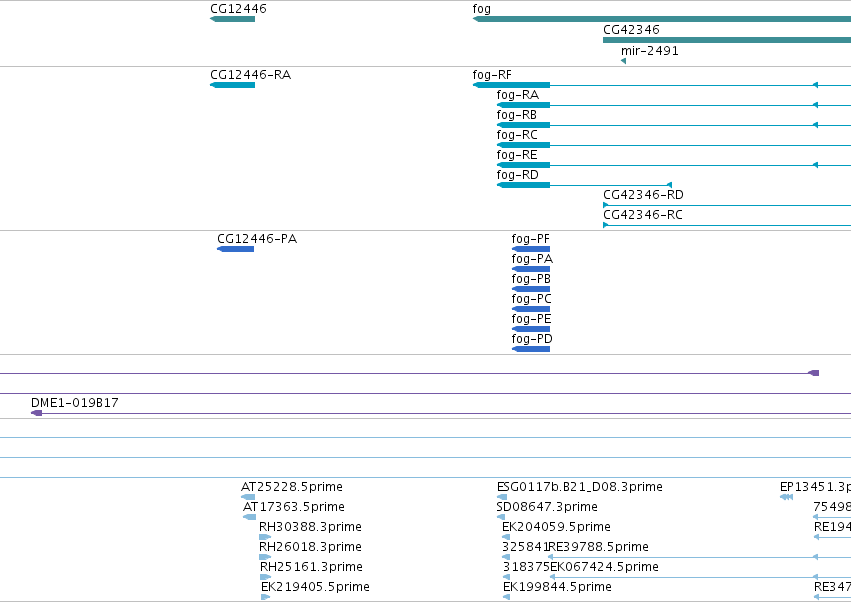Click the RE39788.5prime EST label
The image size is (851, 602).
point(599,547)
